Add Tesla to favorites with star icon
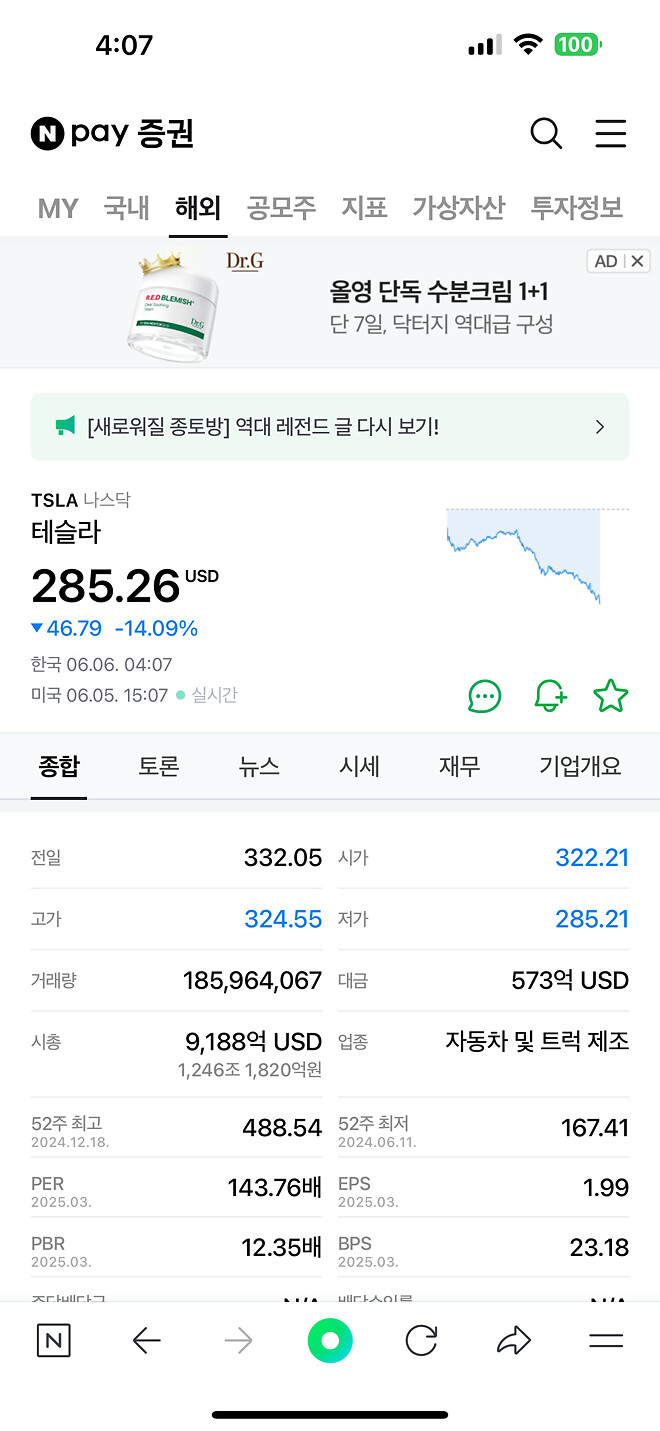 pos(611,696)
